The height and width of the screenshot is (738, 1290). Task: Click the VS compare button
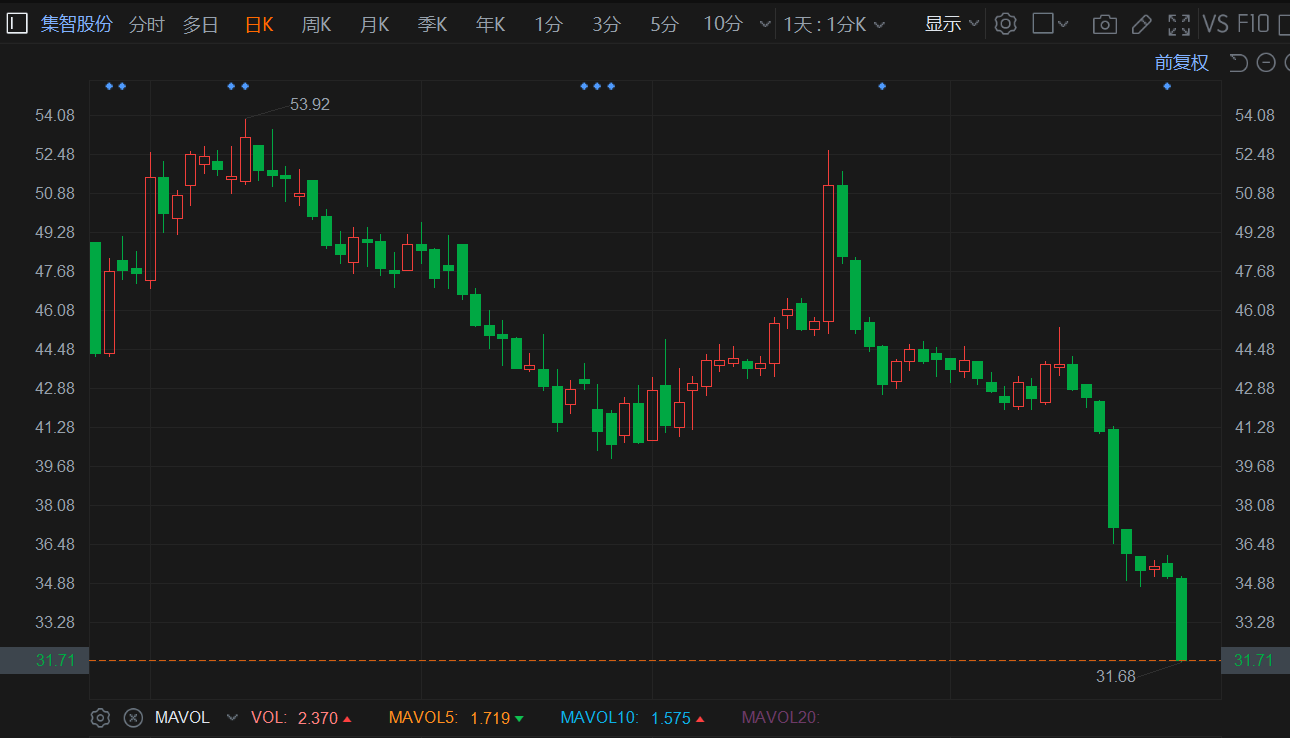tap(1215, 24)
